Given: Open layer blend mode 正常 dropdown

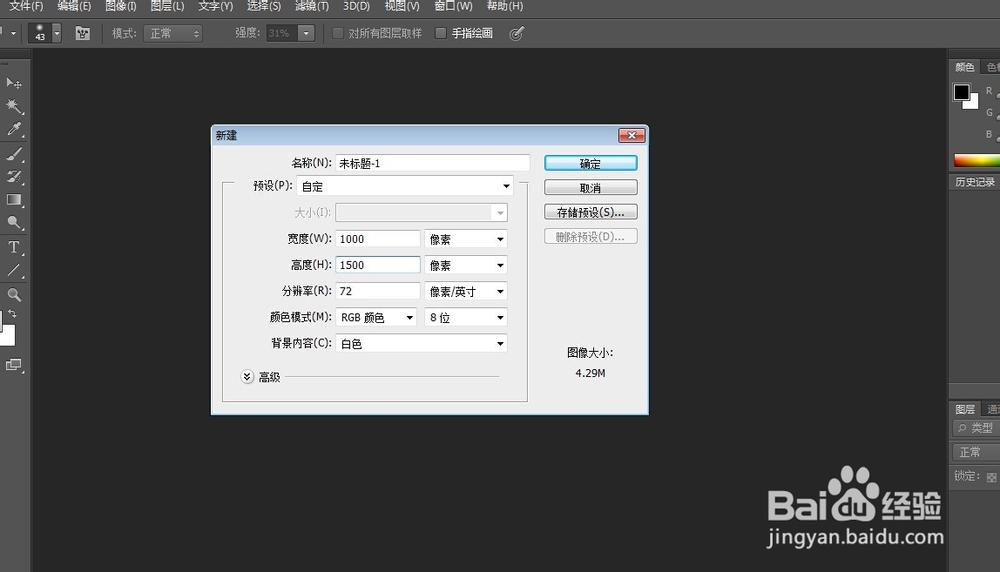Looking at the screenshot, I should pyautogui.click(x=976, y=452).
